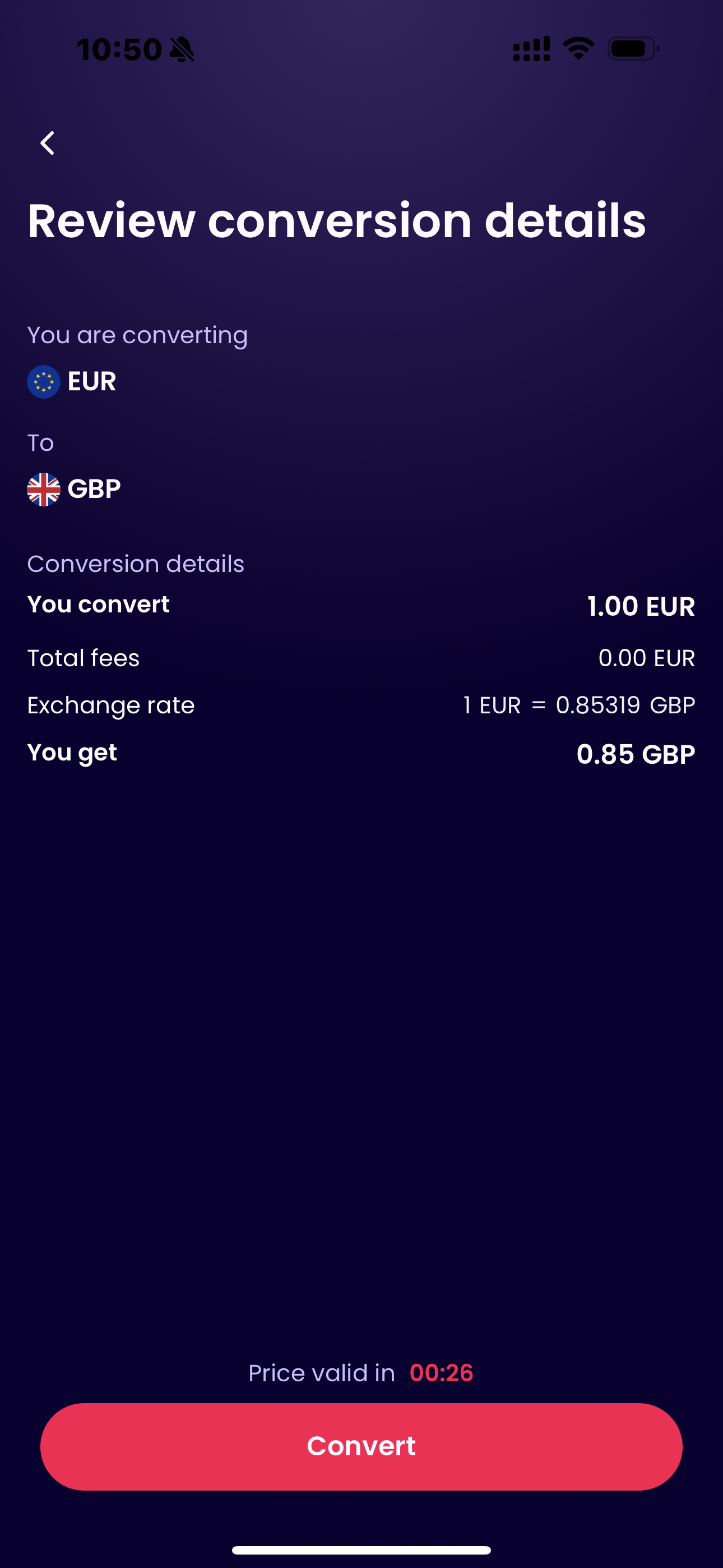Tap the Total fees row label
This screenshot has width=723, height=1568.
click(84, 658)
